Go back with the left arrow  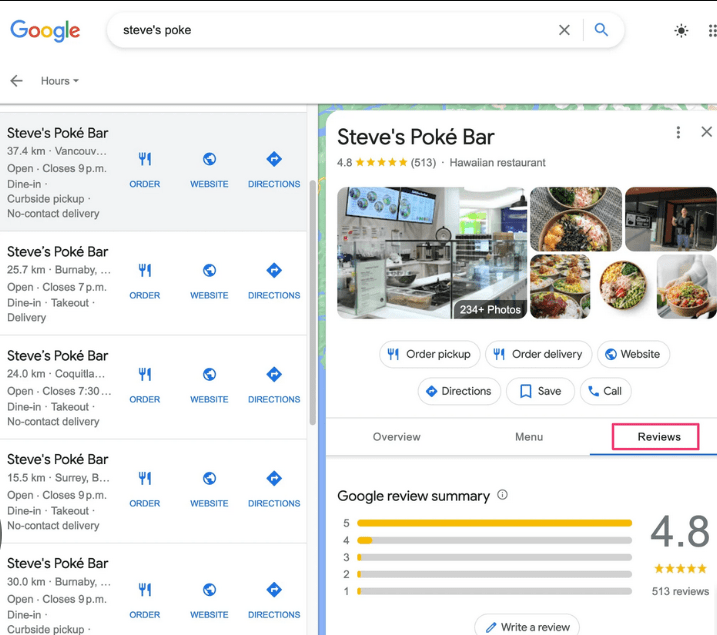pos(16,81)
